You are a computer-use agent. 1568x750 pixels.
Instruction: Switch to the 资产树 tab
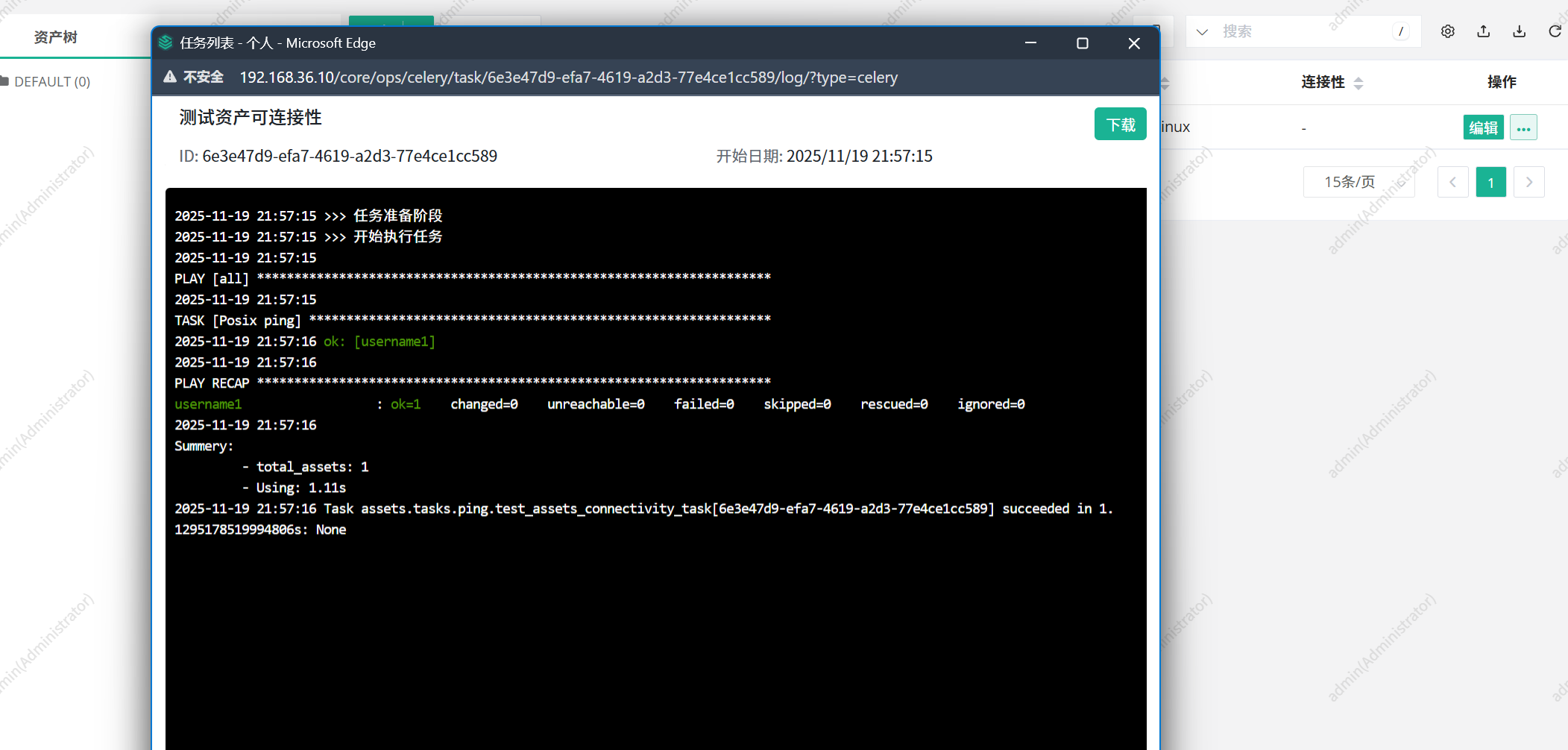point(56,35)
